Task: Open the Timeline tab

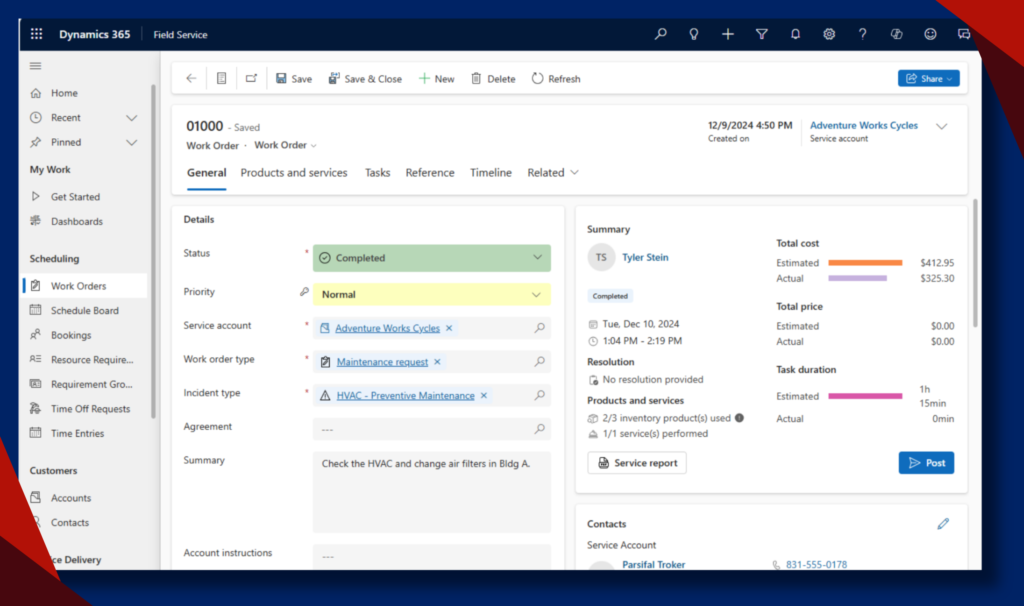Action: 491,173
